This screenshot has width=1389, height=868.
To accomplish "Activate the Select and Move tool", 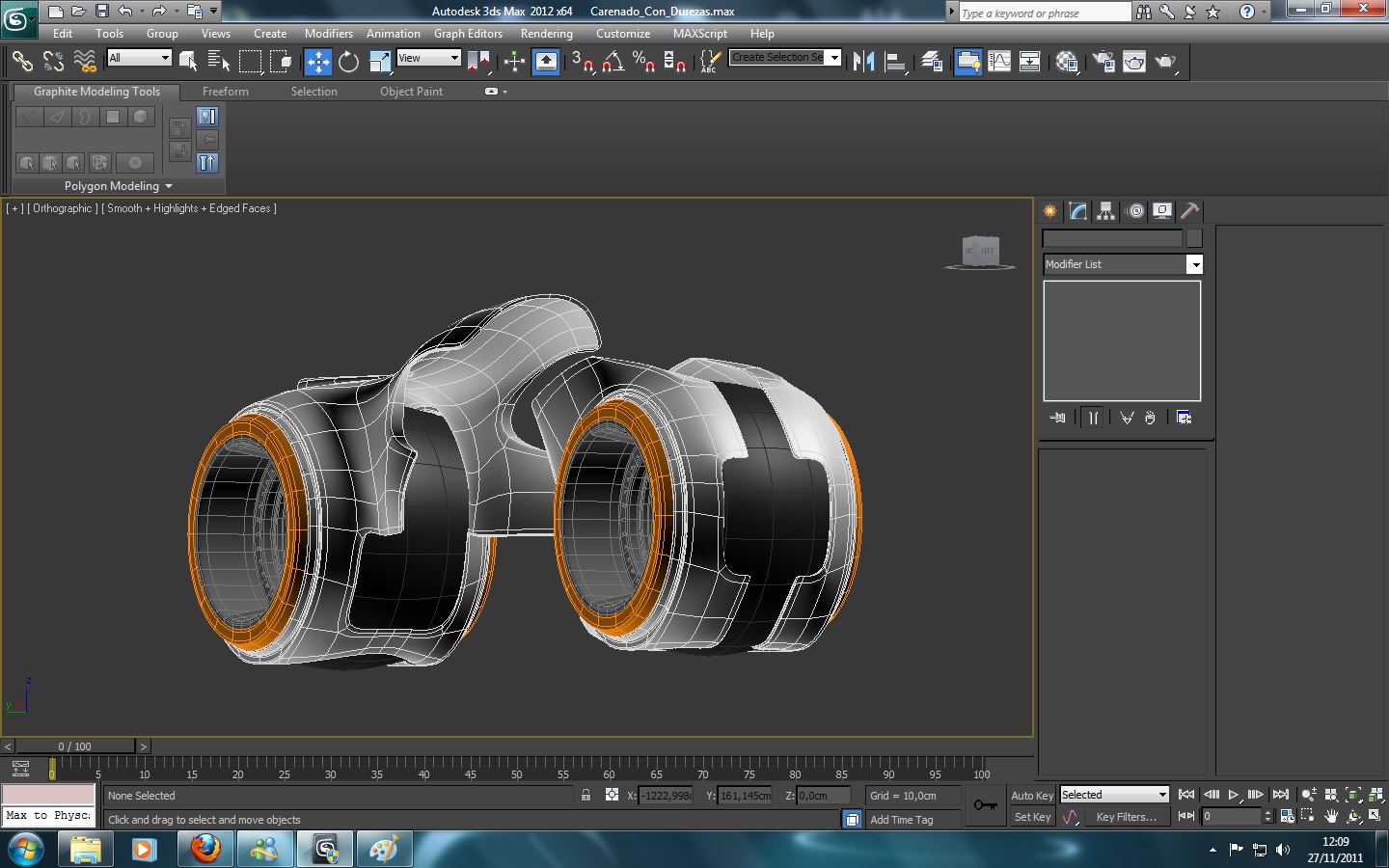I will coord(317,62).
